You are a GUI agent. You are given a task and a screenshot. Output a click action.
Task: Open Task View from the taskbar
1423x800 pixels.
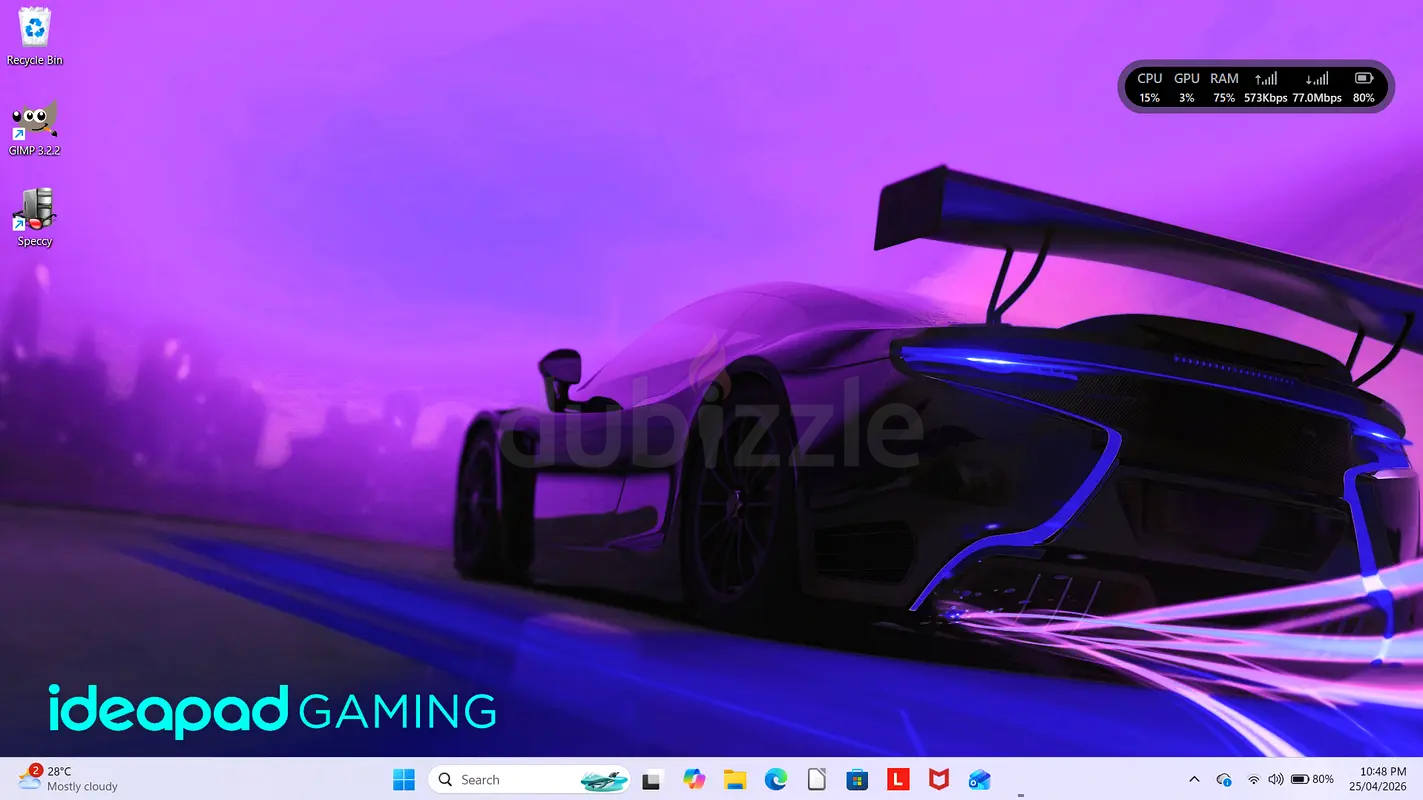(653, 780)
